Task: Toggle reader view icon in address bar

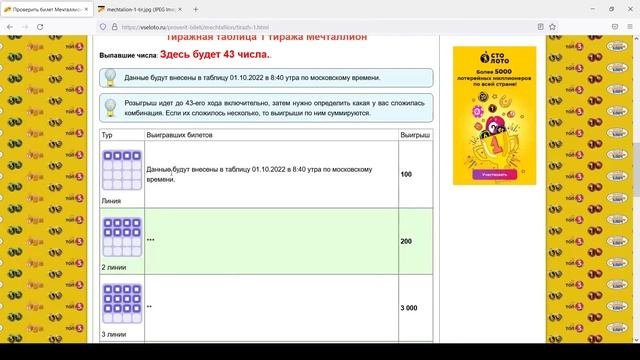Action: (540, 27)
